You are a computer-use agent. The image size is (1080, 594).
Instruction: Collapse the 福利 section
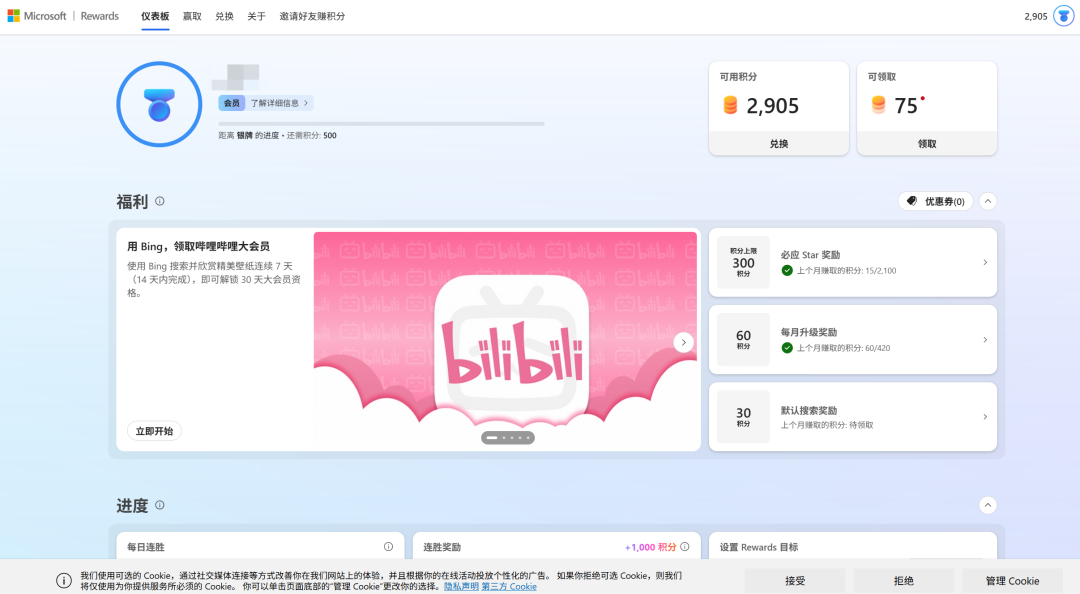pyautogui.click(x=988, y=201)
